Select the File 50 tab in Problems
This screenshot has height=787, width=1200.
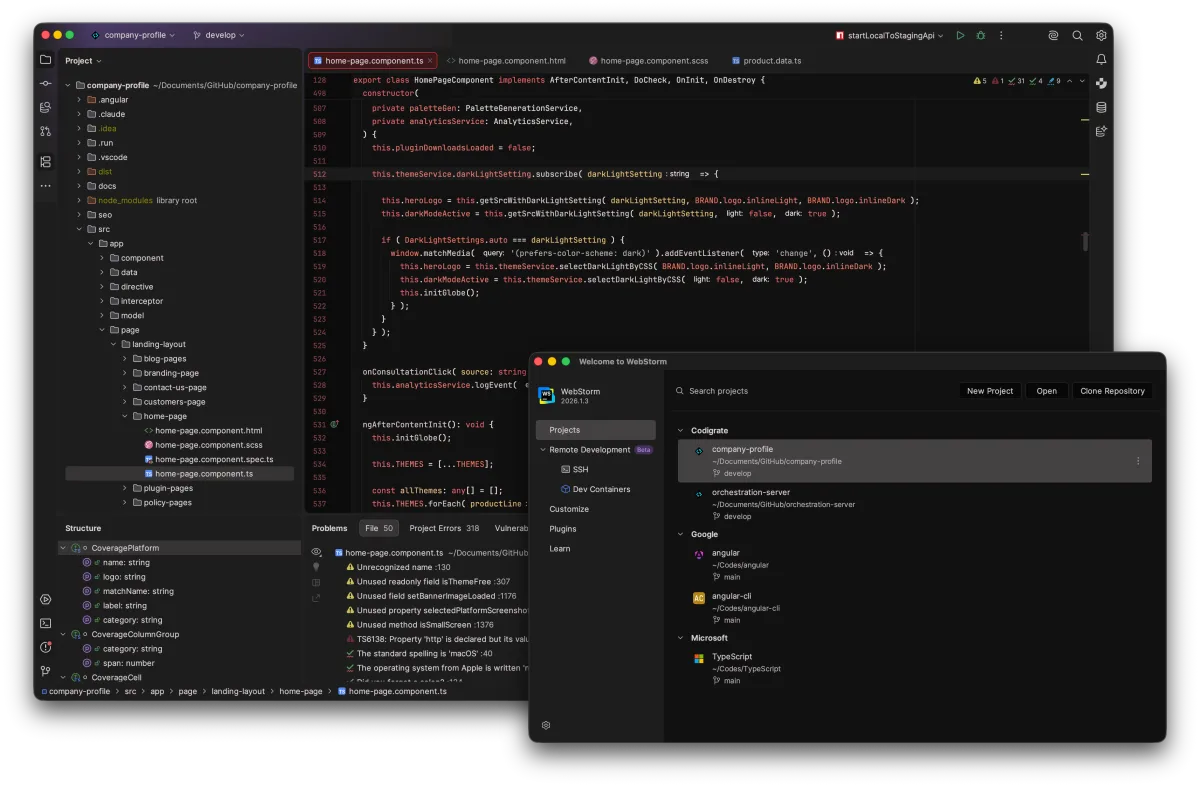pos(379,528)
